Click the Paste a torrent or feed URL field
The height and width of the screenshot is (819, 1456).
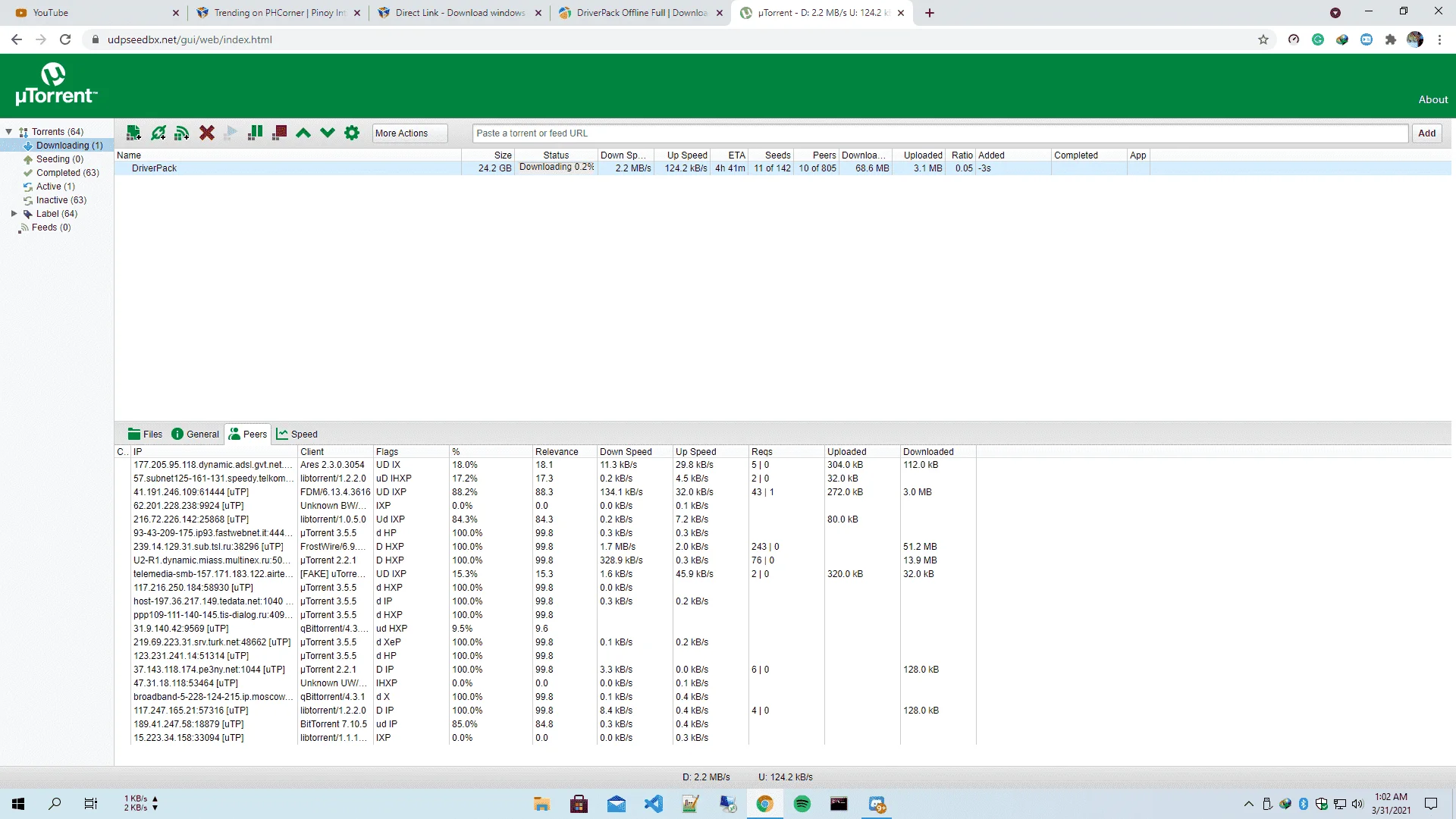pos(940,133)
